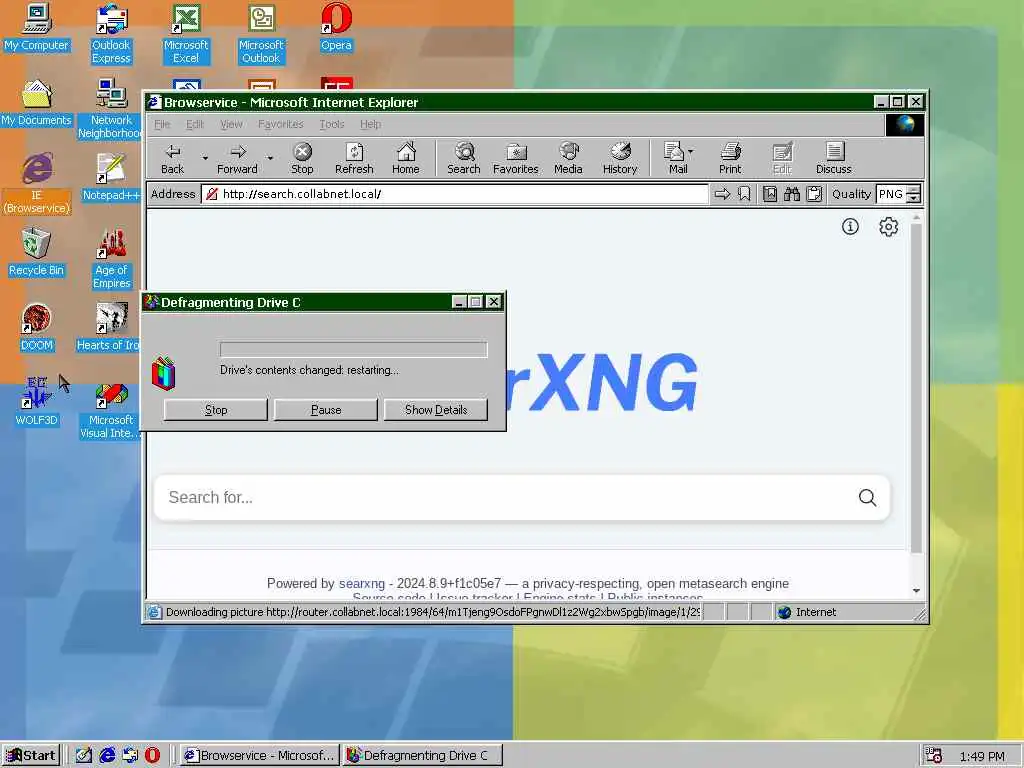Go to the Home page

pos(406,159)
